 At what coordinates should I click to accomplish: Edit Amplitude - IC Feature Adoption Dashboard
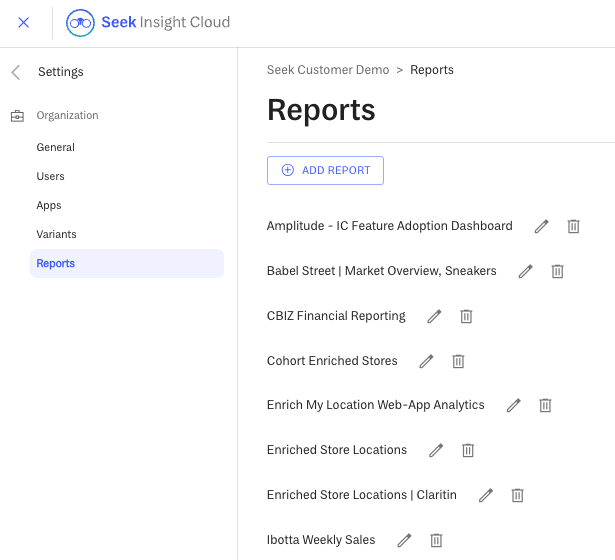(541, 226)
